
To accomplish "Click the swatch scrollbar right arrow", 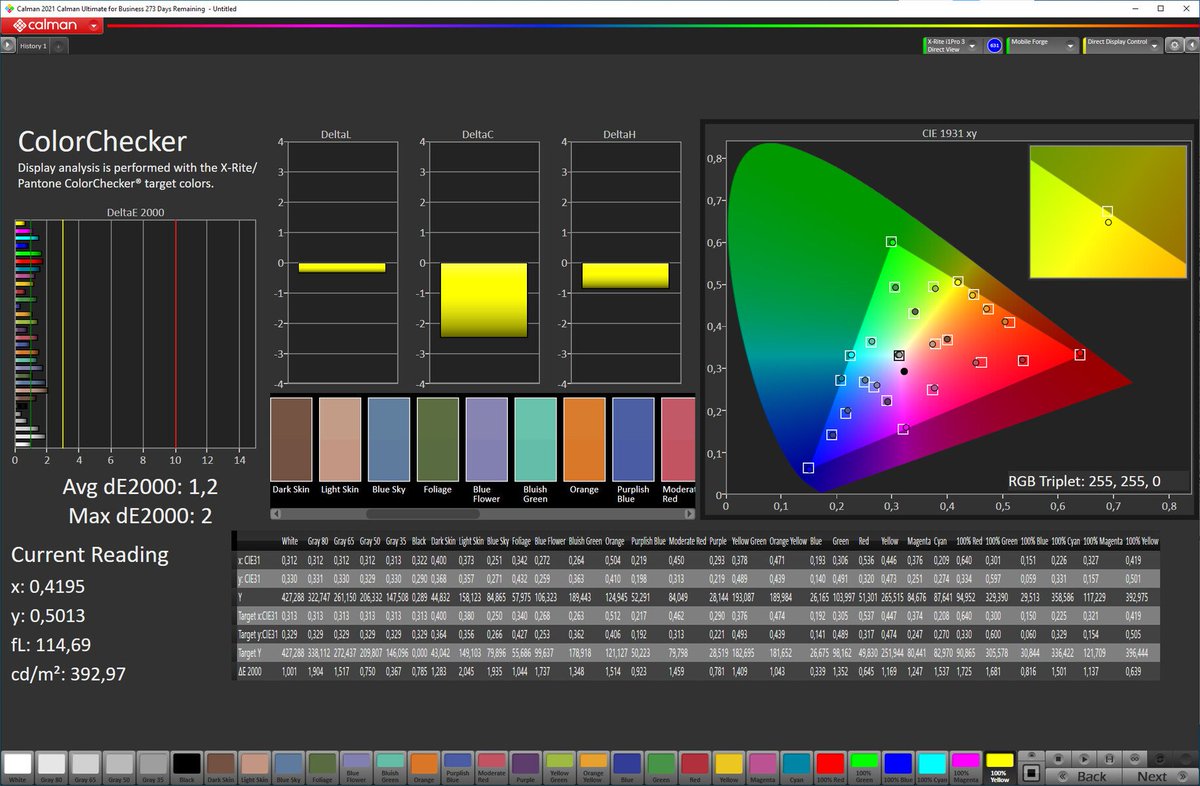I will coord(689,514).
